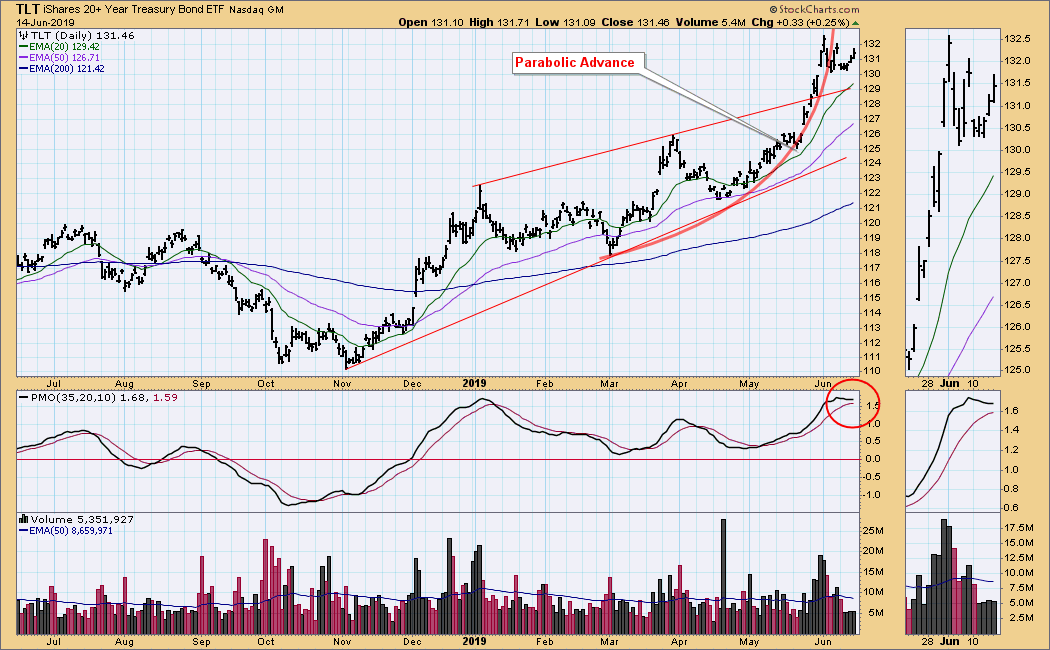Click the '131.5' label on the zoomed price axis

(1017, 84)
